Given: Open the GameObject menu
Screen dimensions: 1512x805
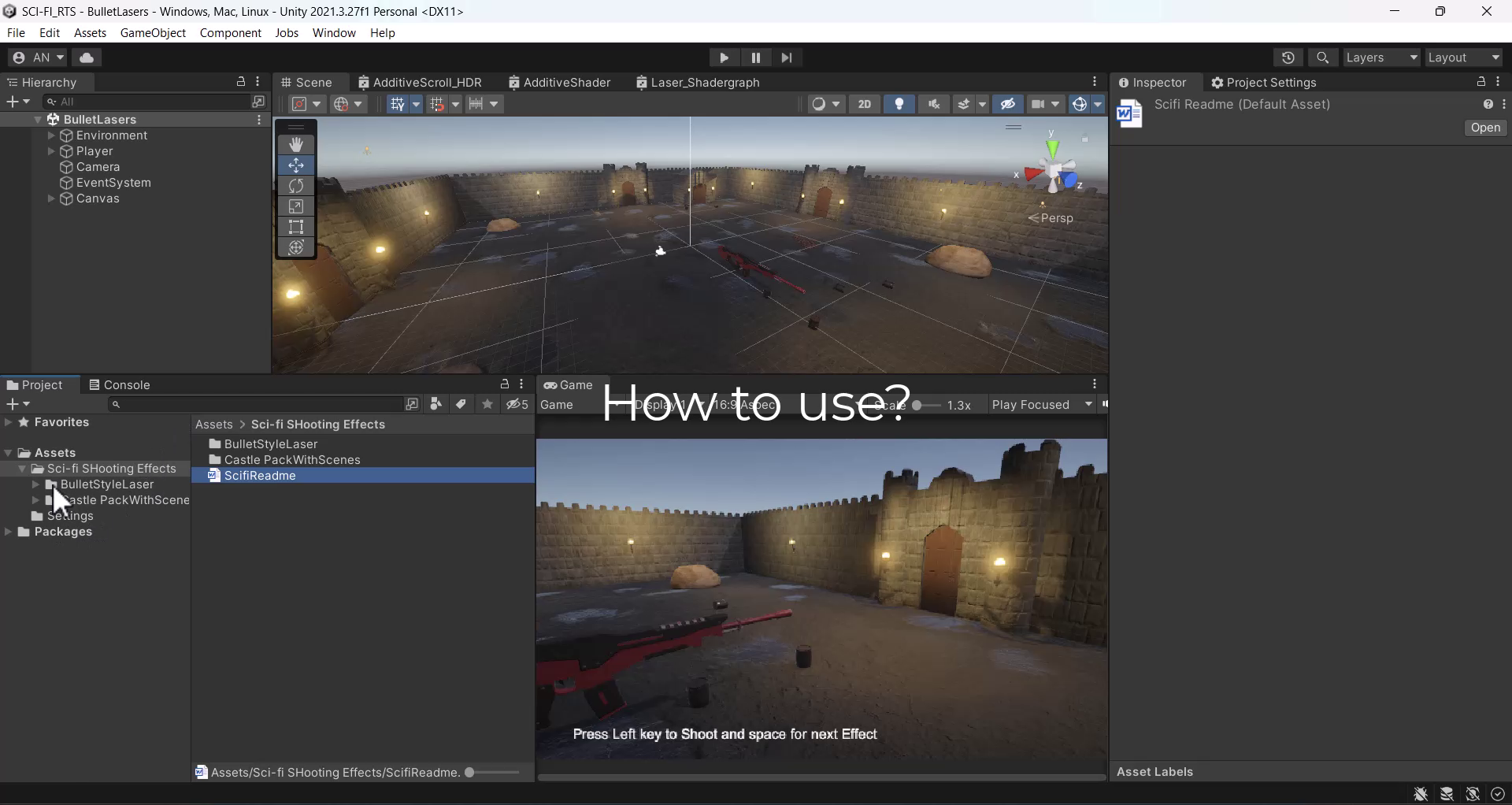Looking at the screenshot, I should click(153, 33).
